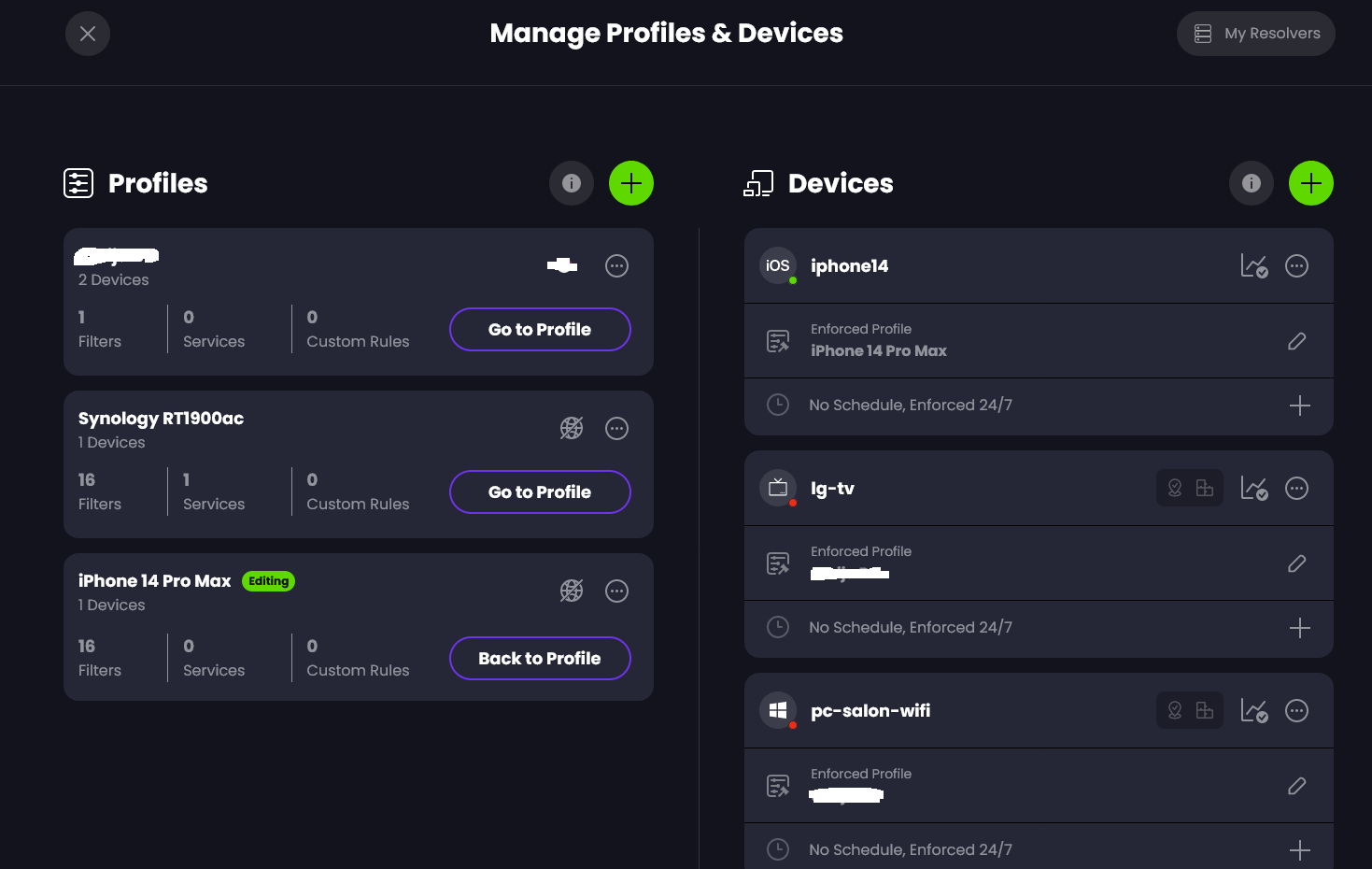
Task: Open more options for iPhone 14 Pro Max profile
Action: [x=616, y=591]
